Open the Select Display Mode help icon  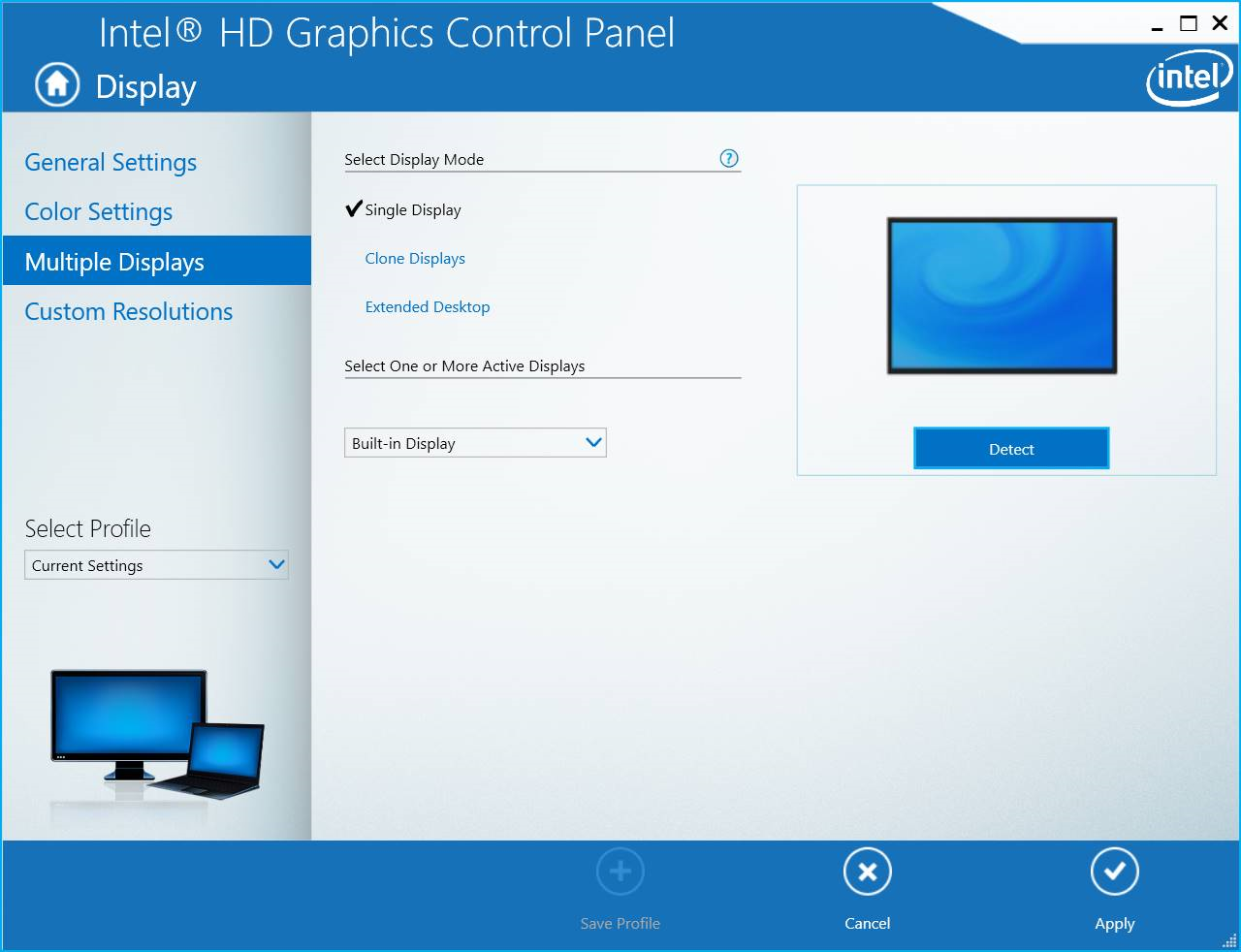click(x=729, y=158)
